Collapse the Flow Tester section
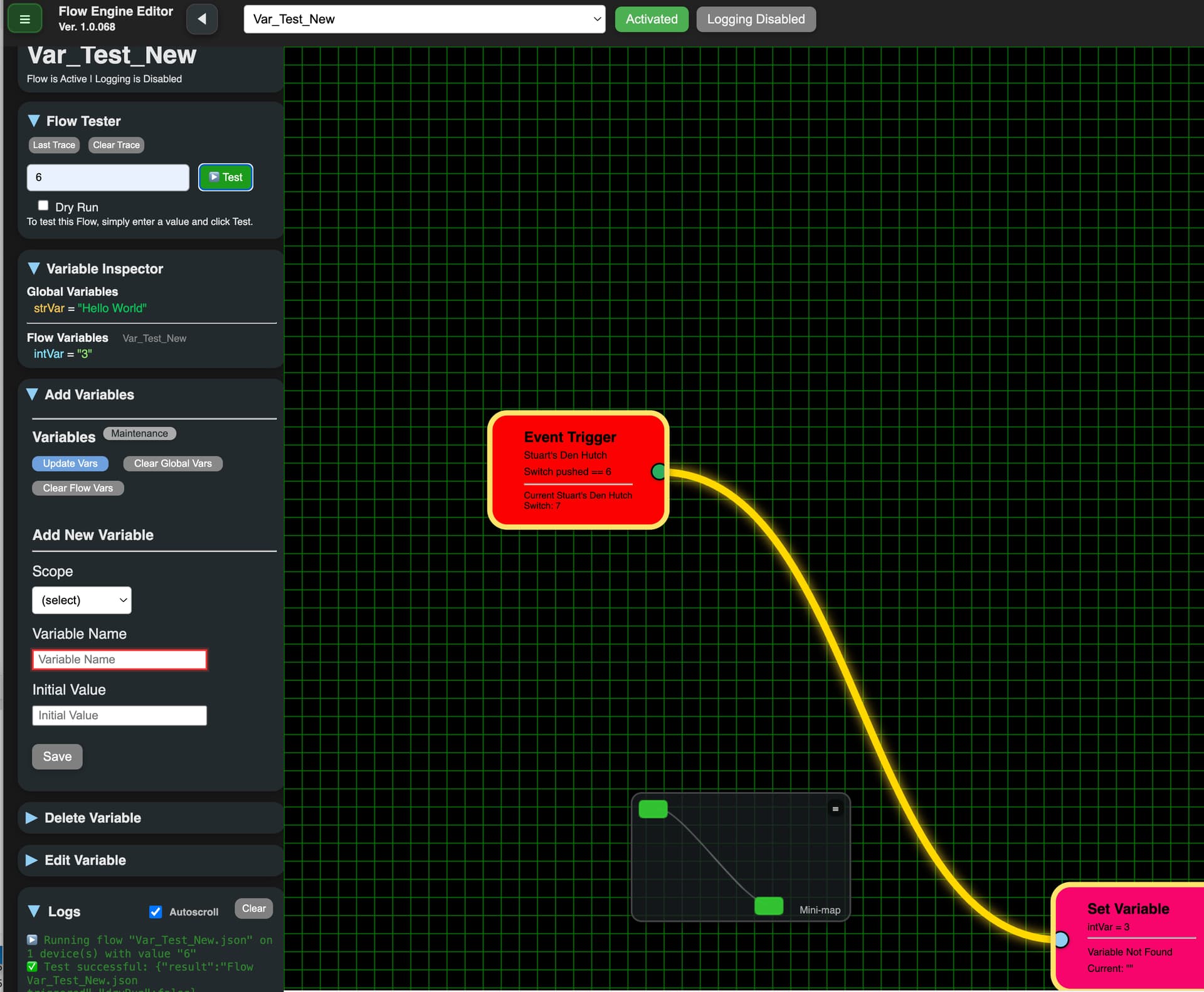The width and height of the screenshot is (1204, 992). point(34,121)
